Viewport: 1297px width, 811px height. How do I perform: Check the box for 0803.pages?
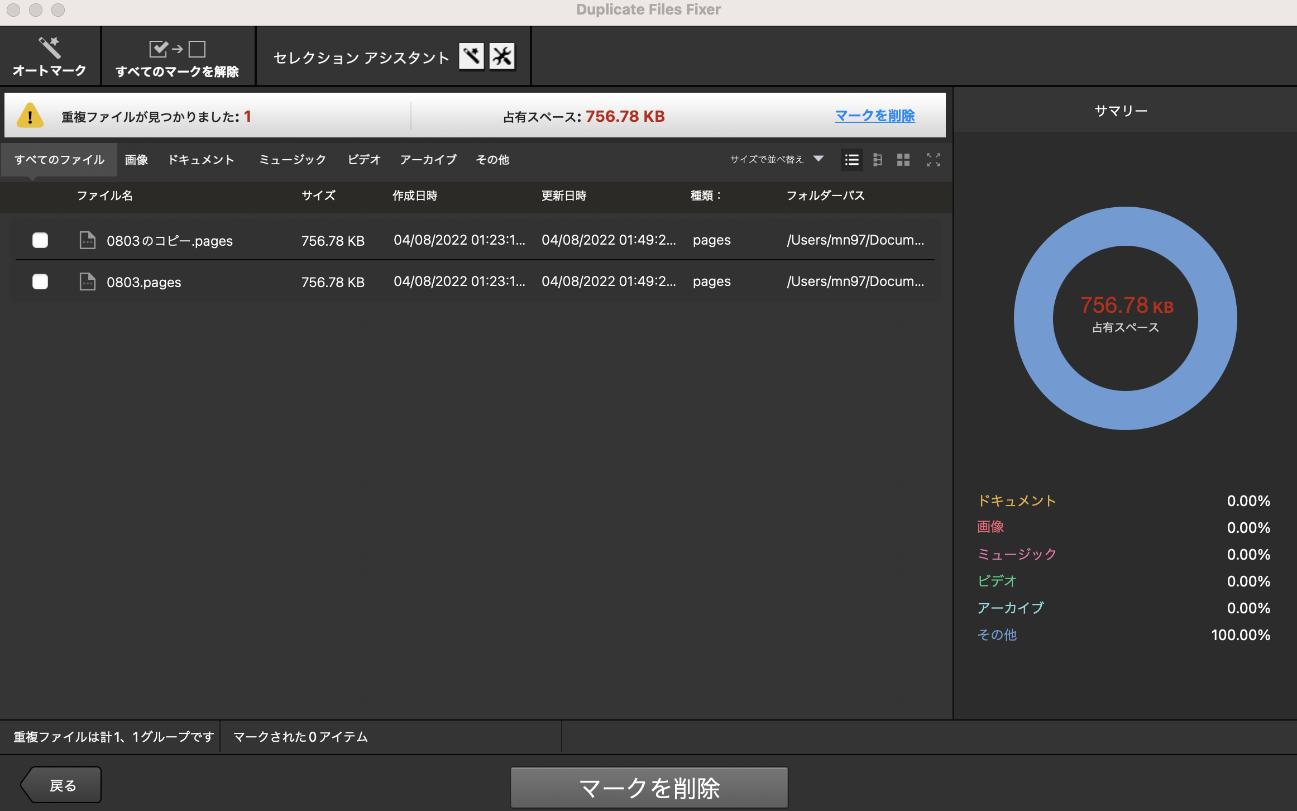[40, 282]
